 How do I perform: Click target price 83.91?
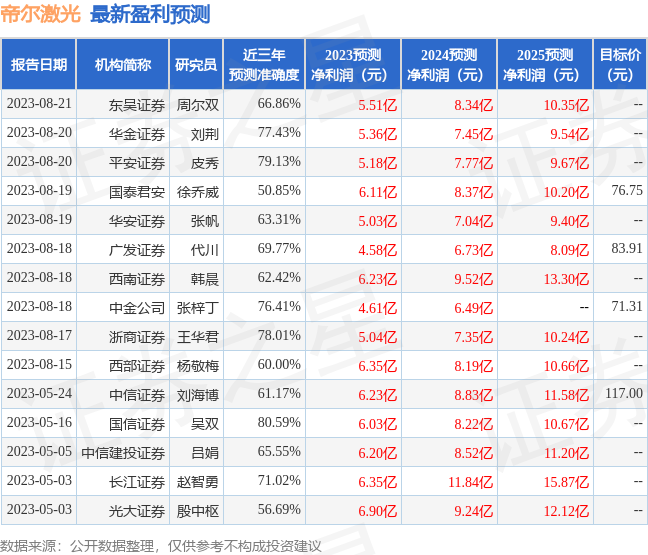coord(627,248)
